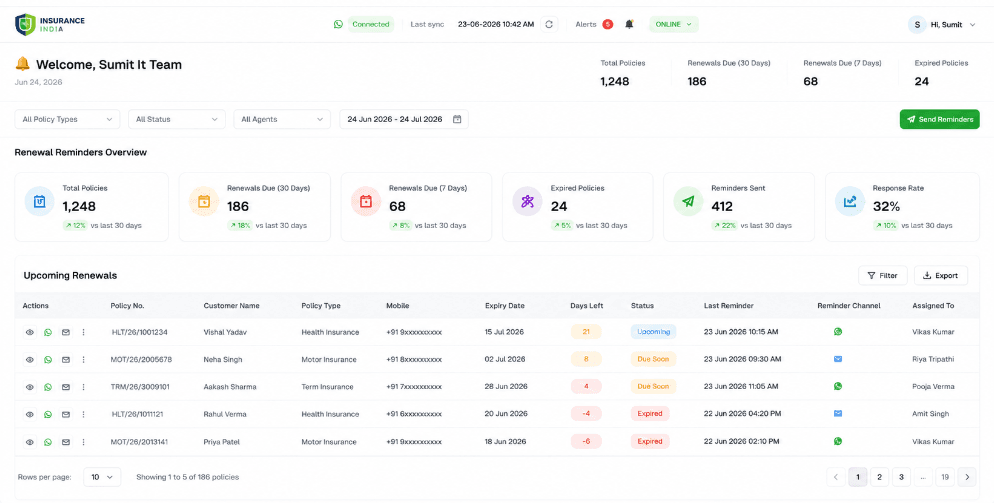Click the WhatsApp Connected status icon
The width and height of the screenshot is (994, 503).
pyautogui.click(x=338, y=24)
